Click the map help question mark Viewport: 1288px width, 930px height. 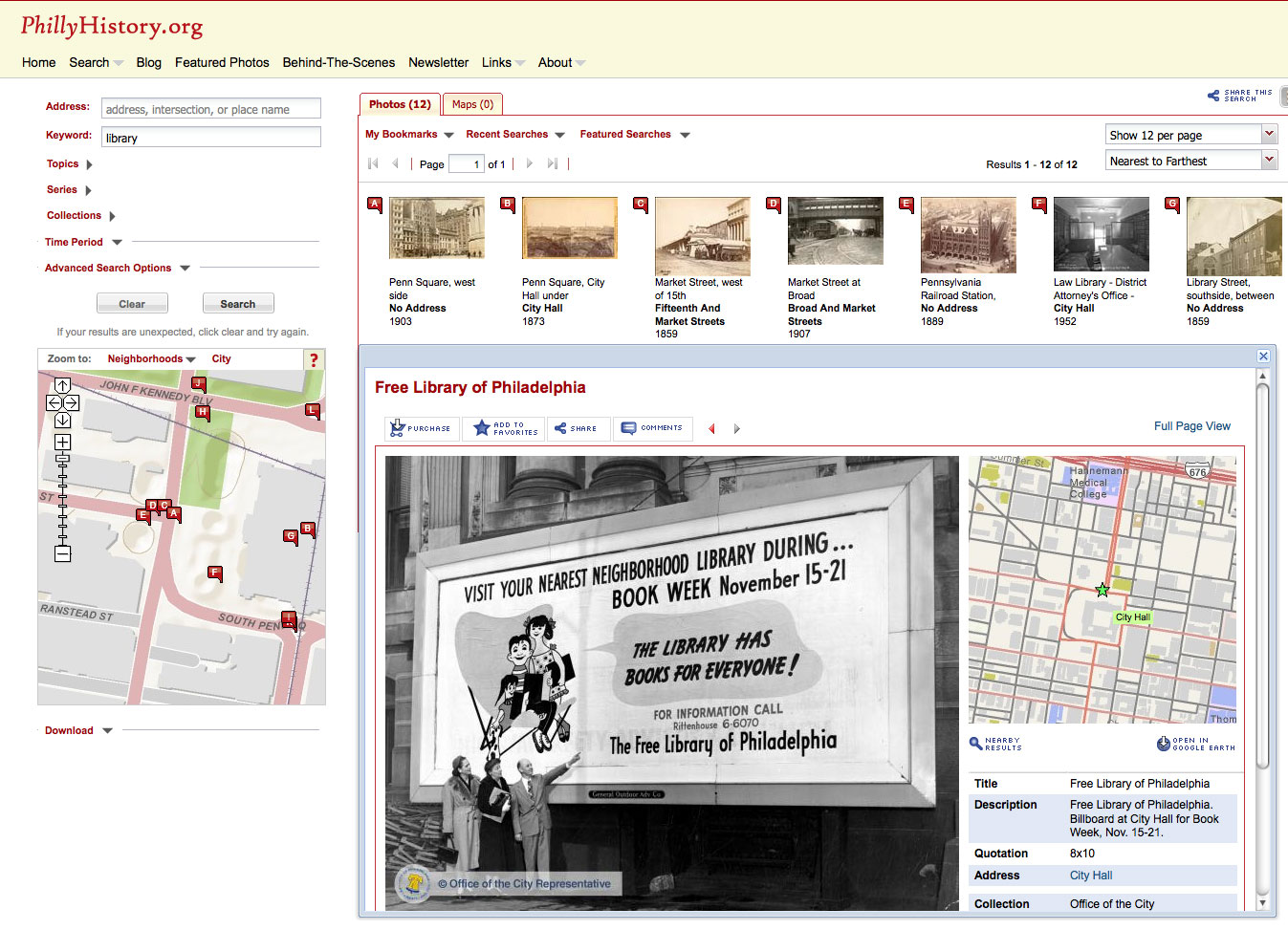(314, 359)
